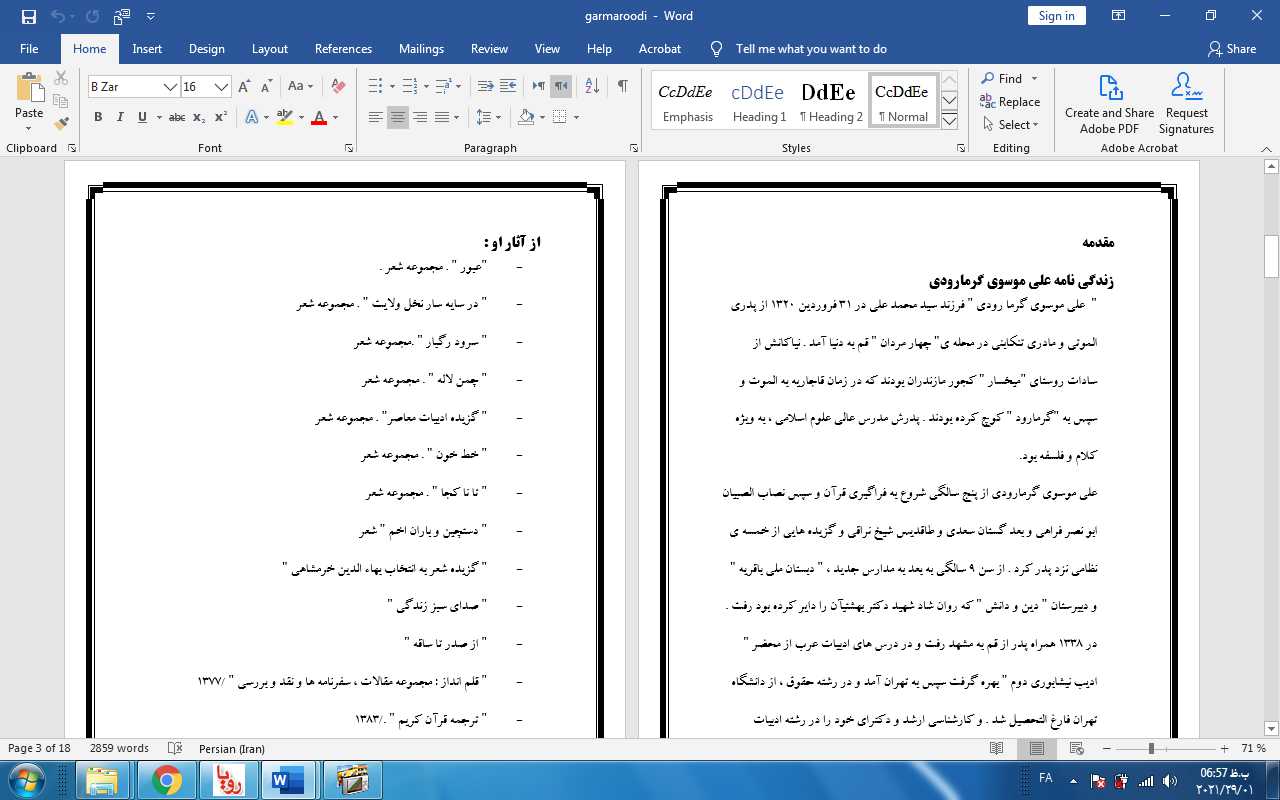This screenshot has height=800, width=1280.
Task: Click the Sign in button
Action: tap(1056, 16)
